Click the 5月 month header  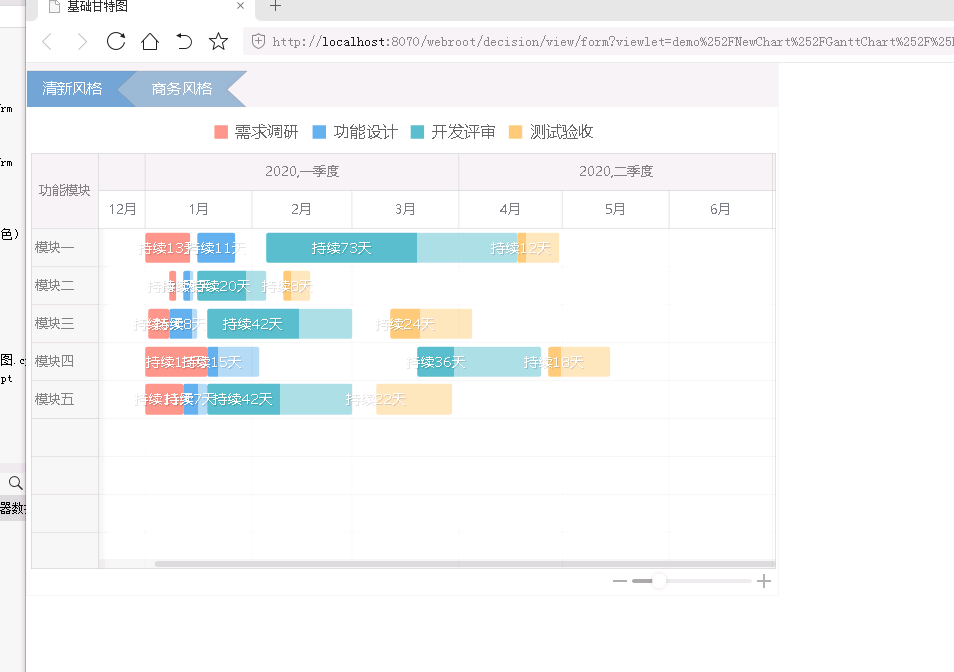[x=615, y=210]
